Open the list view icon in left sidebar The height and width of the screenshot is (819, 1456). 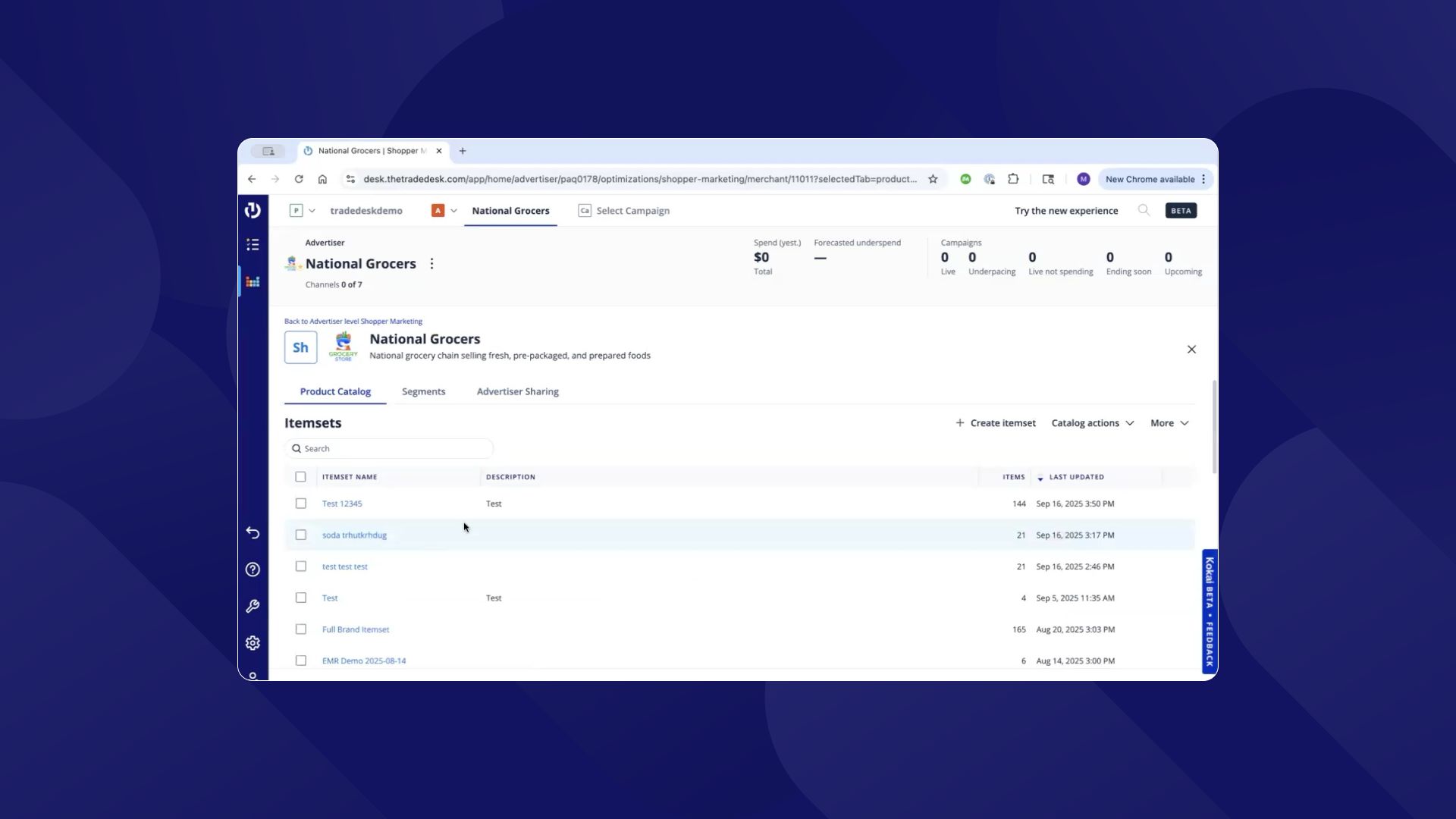pyautogui.click(x=253, y=244)
